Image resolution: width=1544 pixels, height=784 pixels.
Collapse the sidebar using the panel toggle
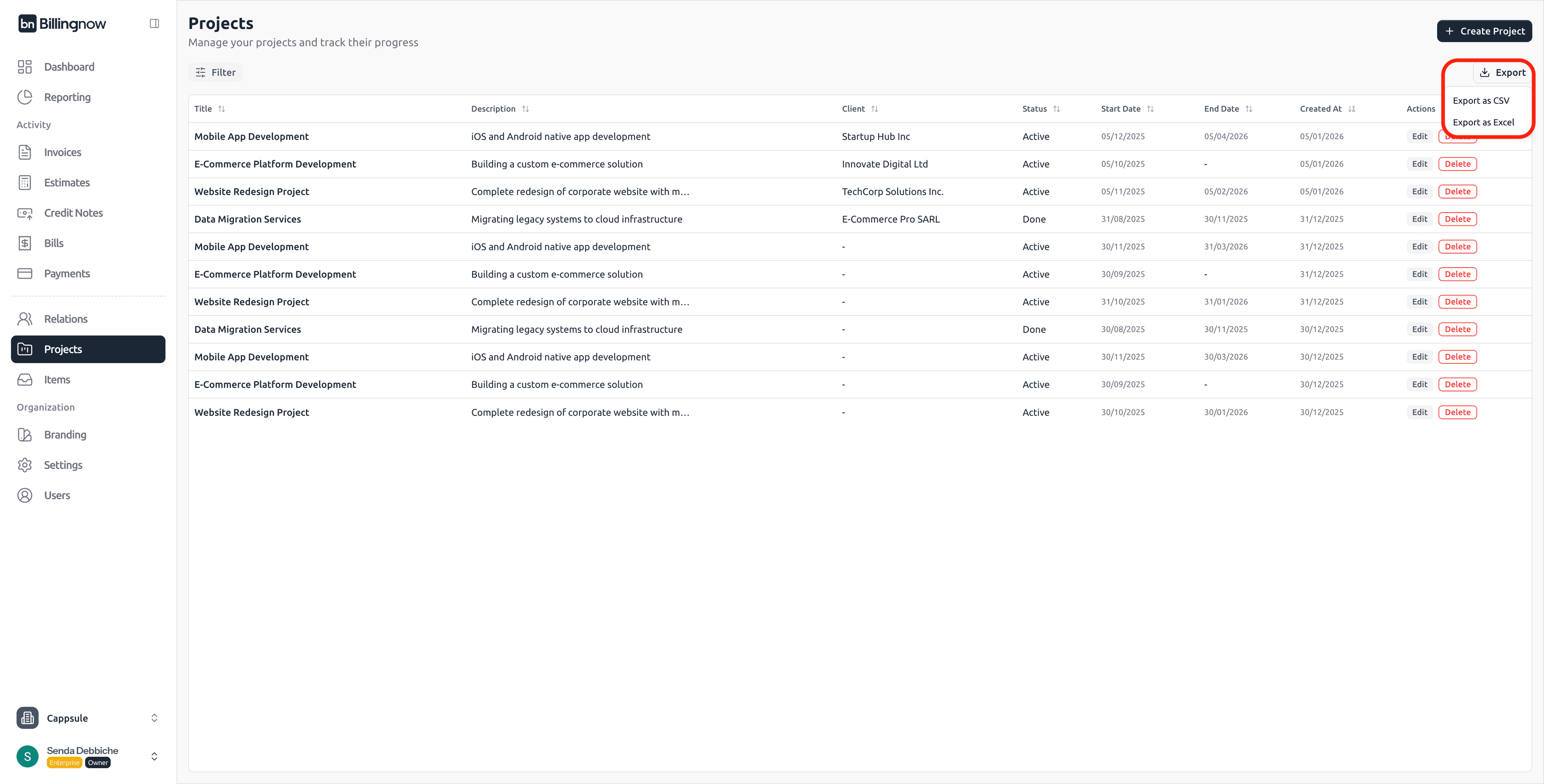coord(154,23)
